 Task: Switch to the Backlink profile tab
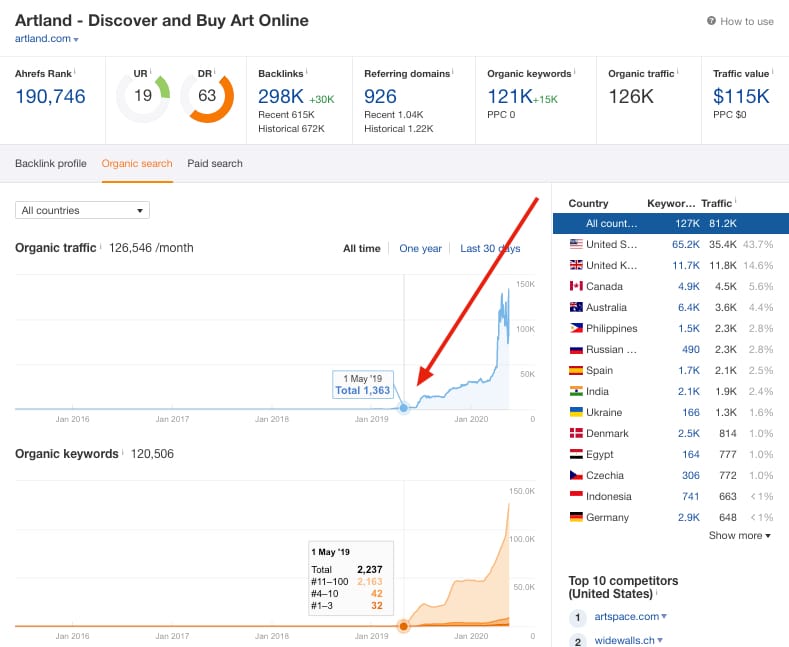click(51, 164)
